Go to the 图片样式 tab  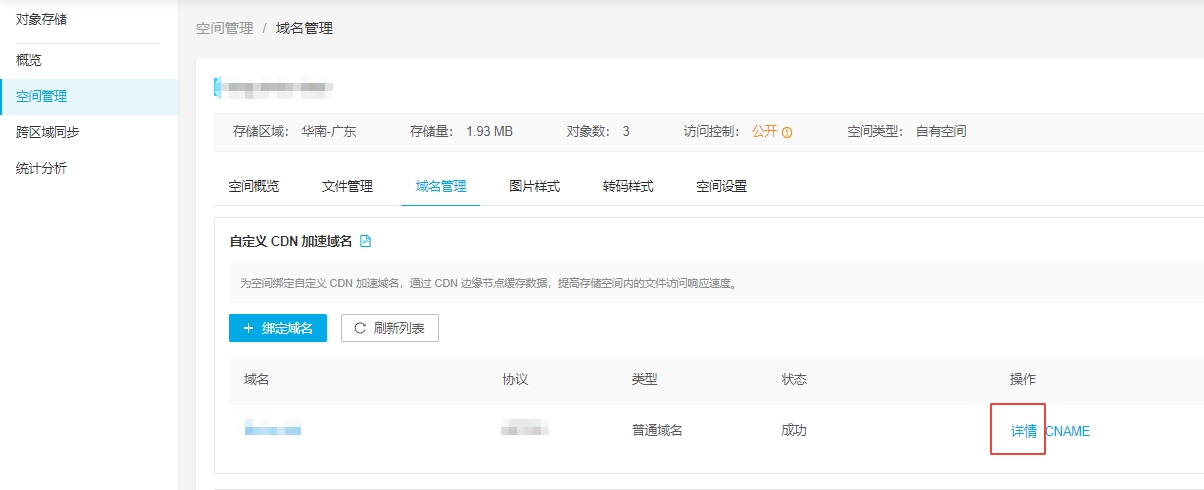[534, 186]
